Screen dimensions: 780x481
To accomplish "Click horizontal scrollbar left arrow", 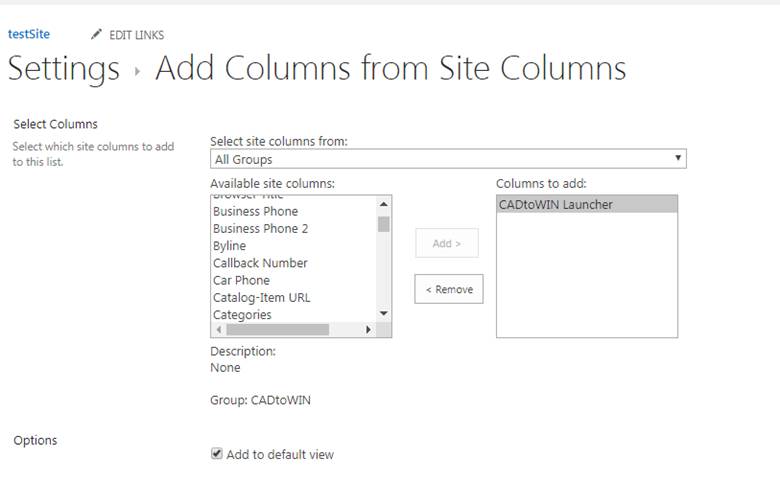I will [x=218, y=329].
